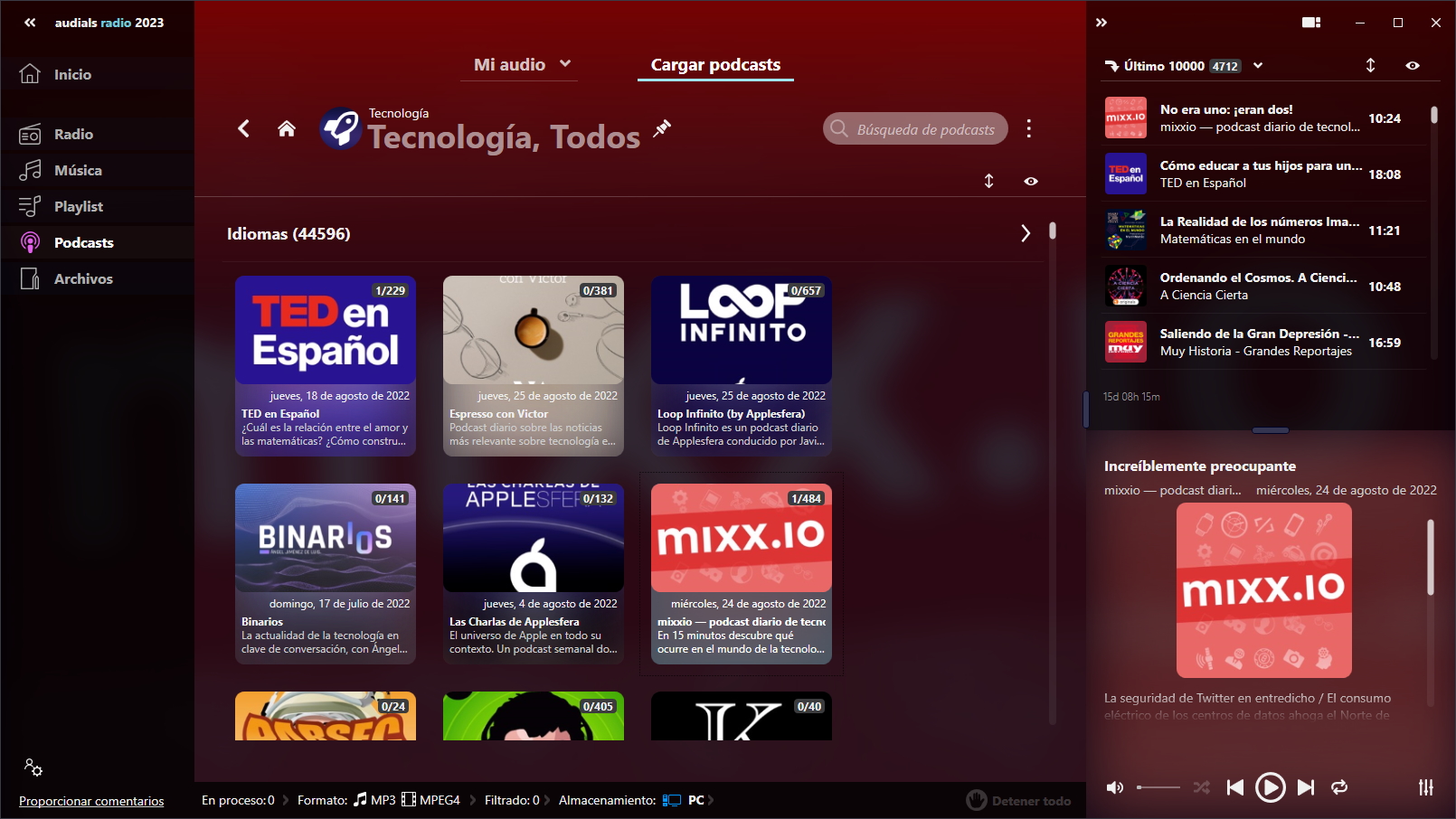Toggle shuffle playback
The image size is (1456, 819).
[x=1201, y=787]
